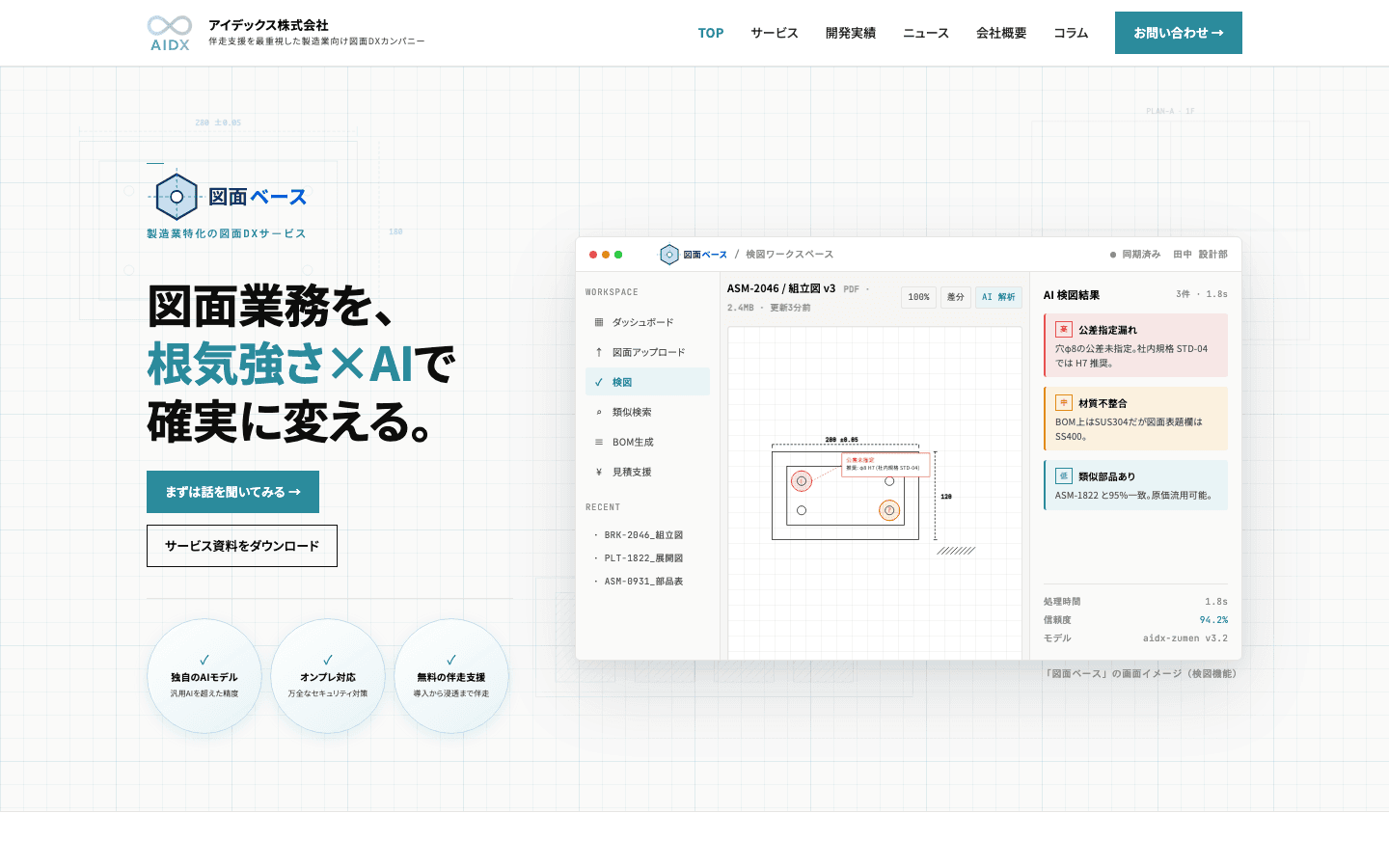This screenshot has height=868, width=1389.
Task: Click the red annotation callout on the drawing
Action: [885, 464]
